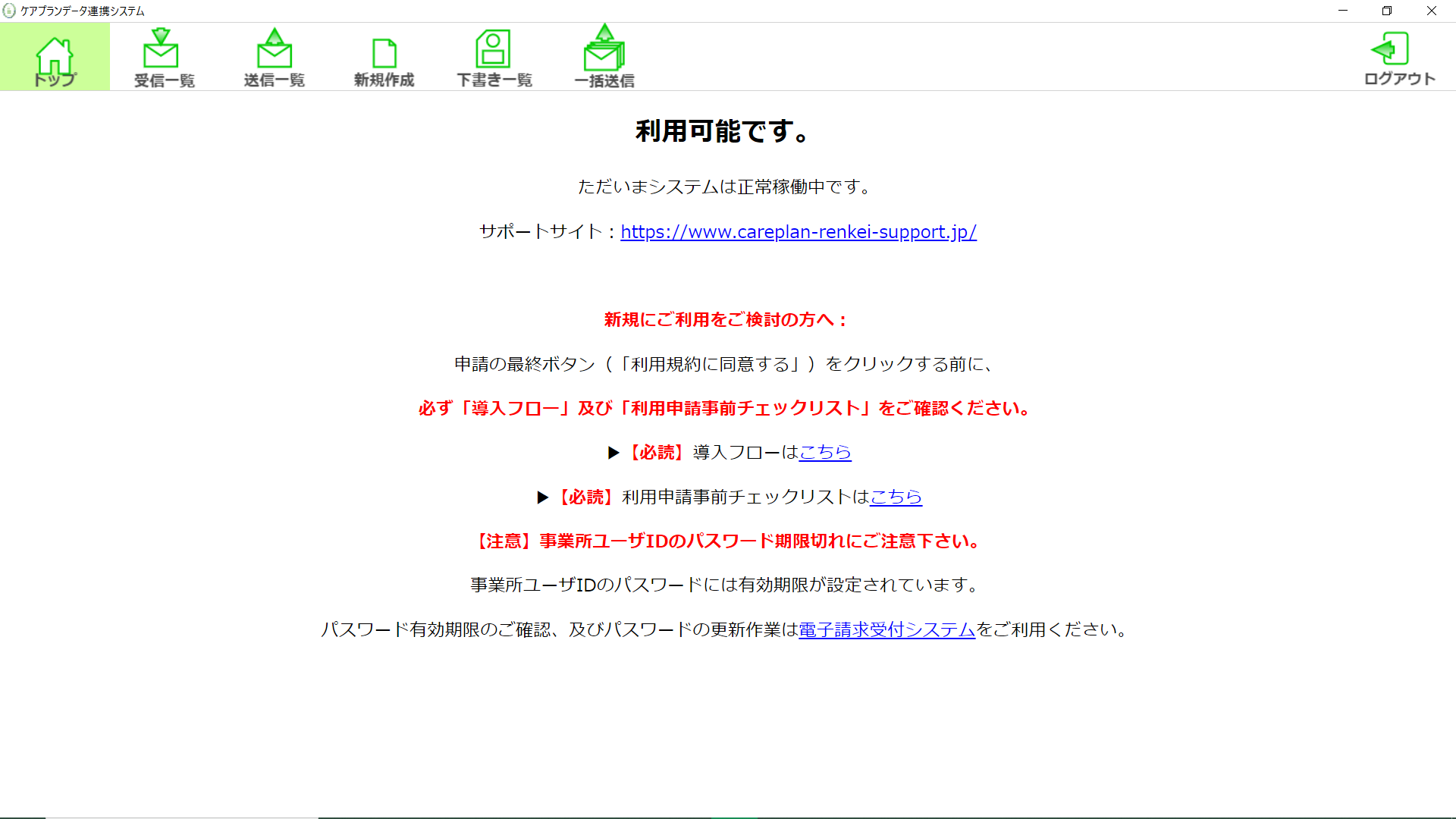Open the 電子請求受付システム link
Screen dimensions: 1456x819
(886, 630)
